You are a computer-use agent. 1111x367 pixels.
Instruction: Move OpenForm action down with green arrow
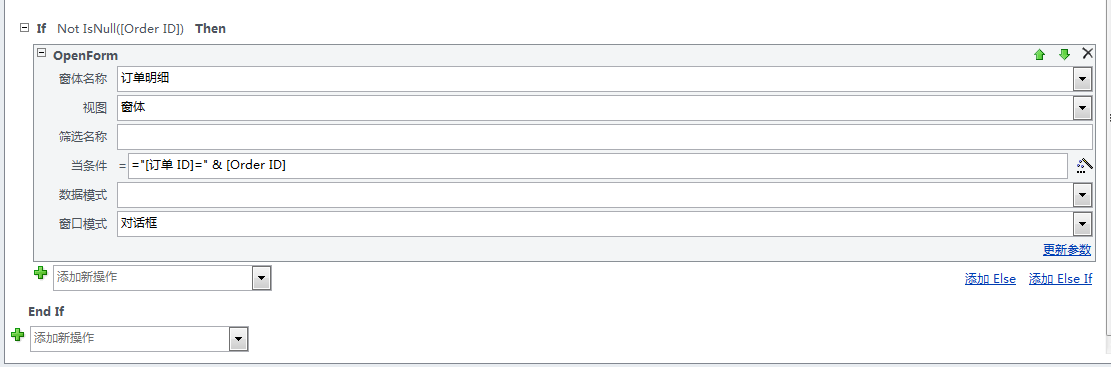(x=1064, y=55)
